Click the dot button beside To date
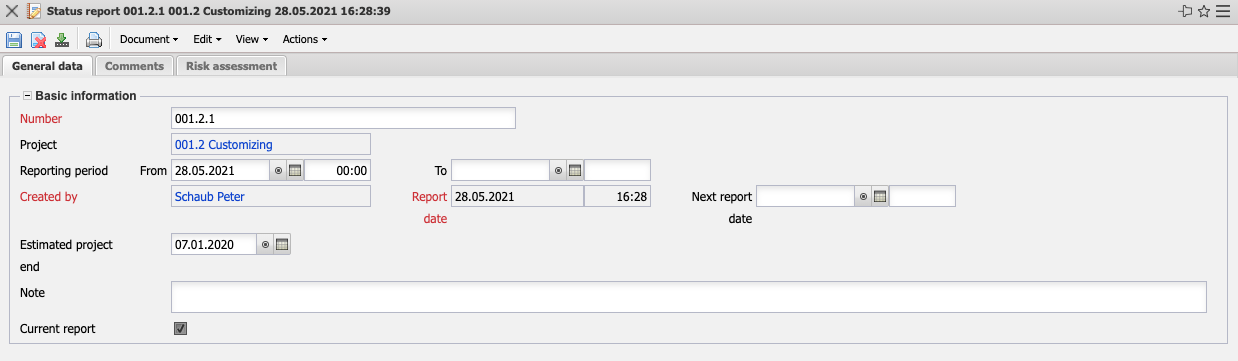The width and height of the screenshot is (1238, 361). tap(558, 171)
